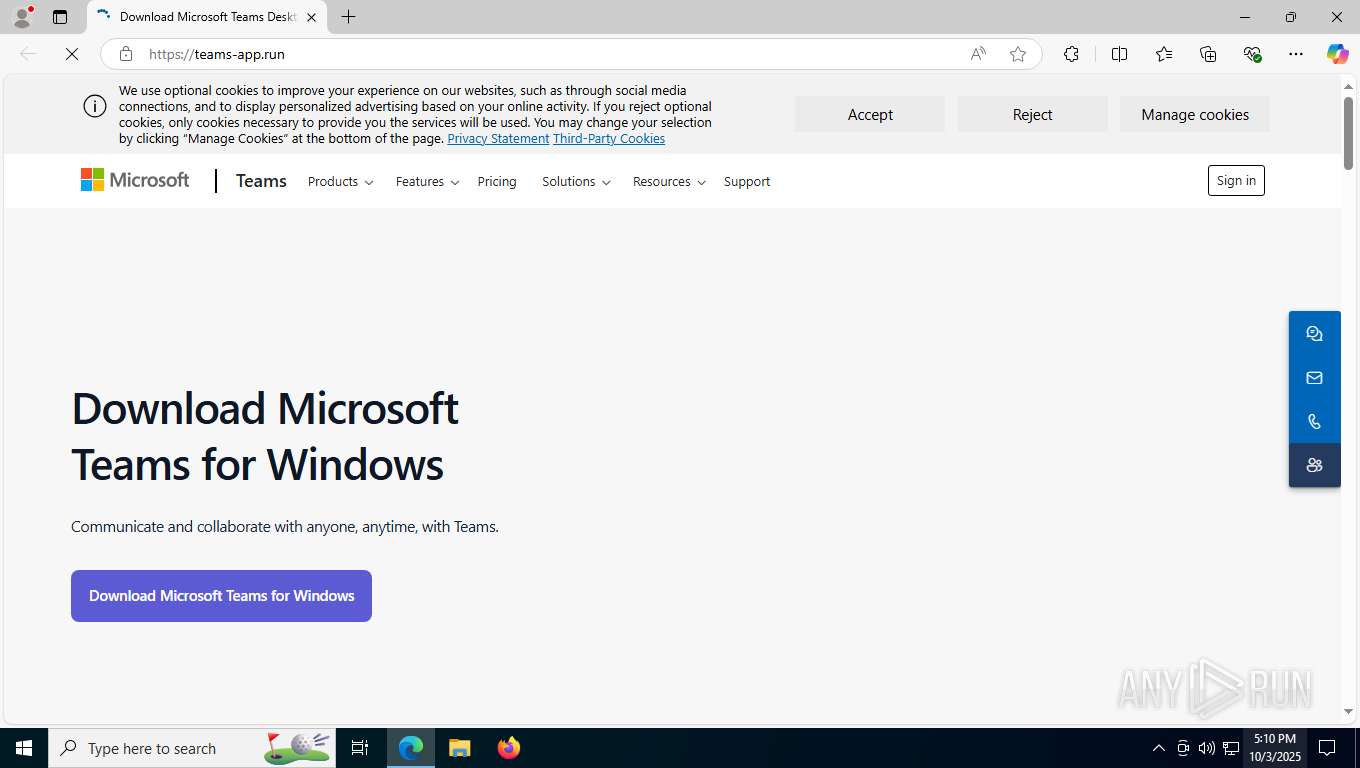Open Task View on taskbar
This screenshot has width=1360, height=768.
click(x=360, y=748)
